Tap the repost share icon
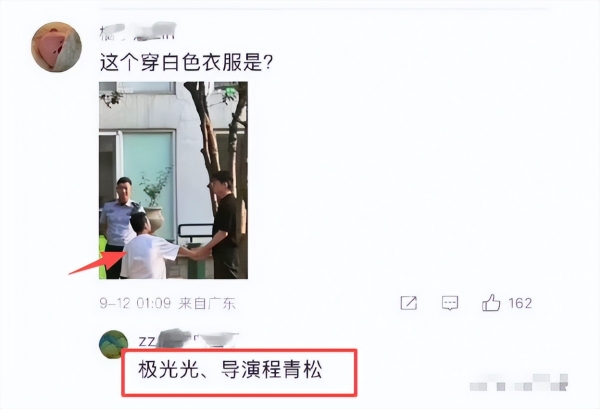The width and height of the screenshot is (600, 409). point(409,303)
